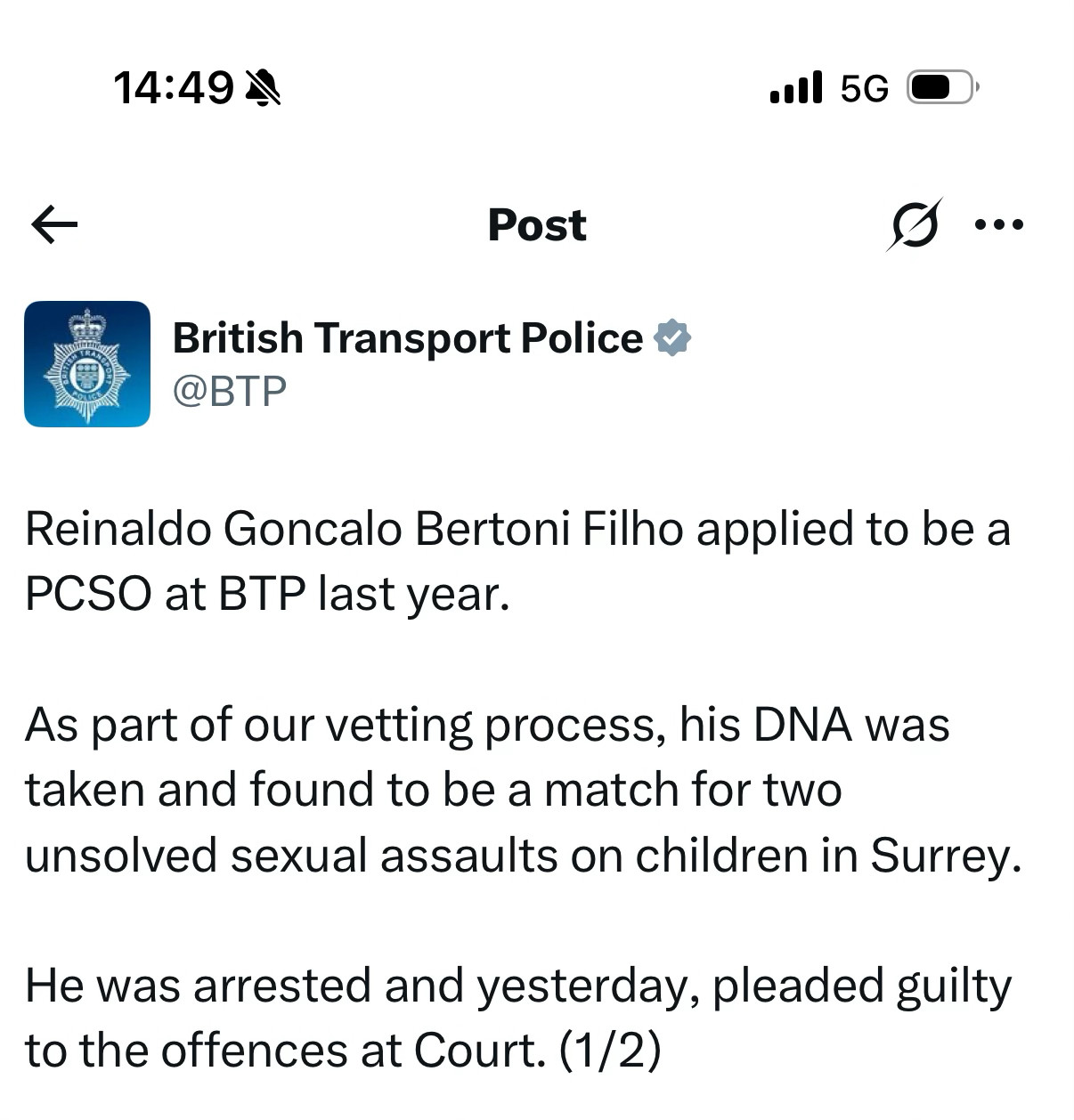Tap the muted bell status icon
This screenshot has width=1074, height=1120.
point(263,88)
